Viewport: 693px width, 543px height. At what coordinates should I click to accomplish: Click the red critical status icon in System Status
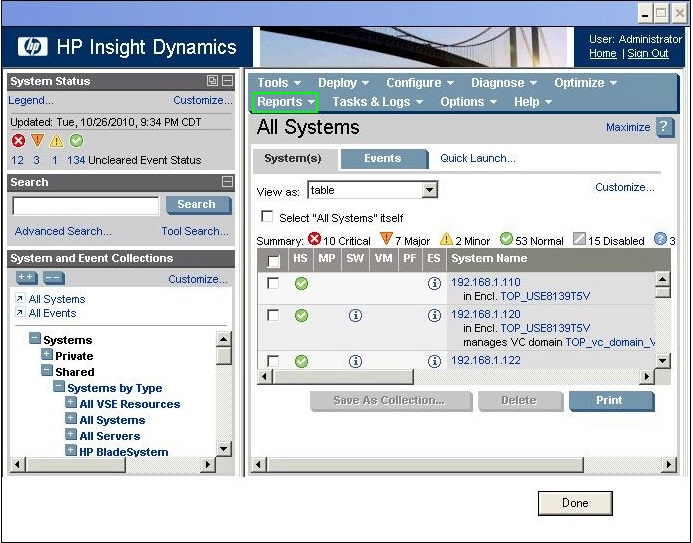[18, 140]
